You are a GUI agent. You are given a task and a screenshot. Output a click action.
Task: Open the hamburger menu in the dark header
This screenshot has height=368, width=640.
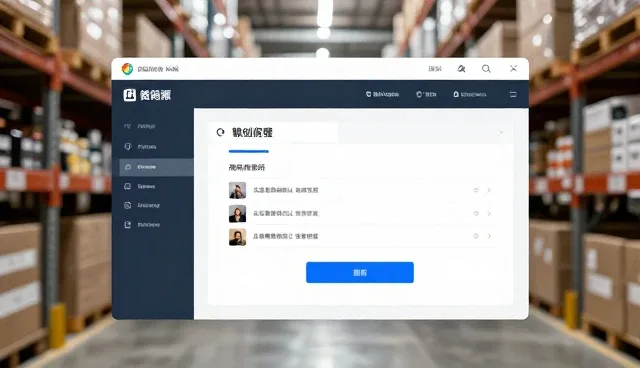(x=513, y=95)
